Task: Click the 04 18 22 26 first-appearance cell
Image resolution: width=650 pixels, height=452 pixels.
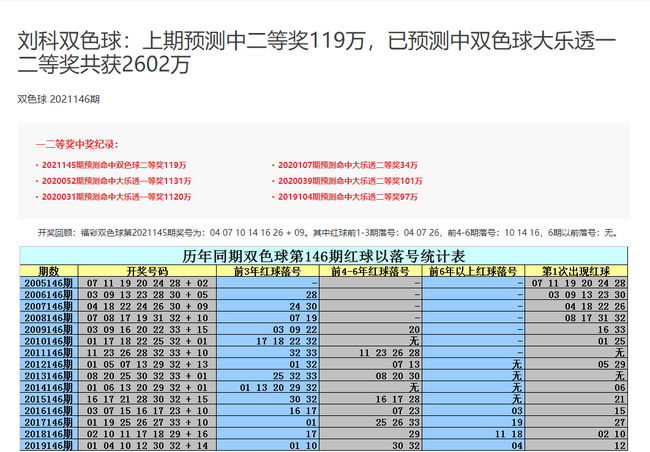Action: tap(576, 306)
